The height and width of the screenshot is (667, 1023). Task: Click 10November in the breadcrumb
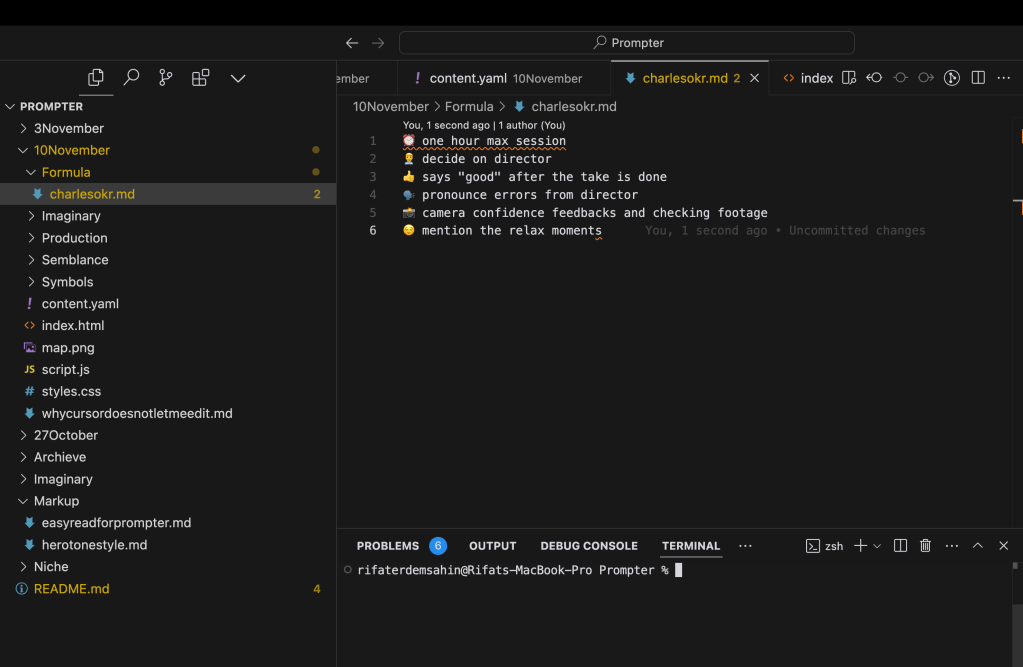390,106
